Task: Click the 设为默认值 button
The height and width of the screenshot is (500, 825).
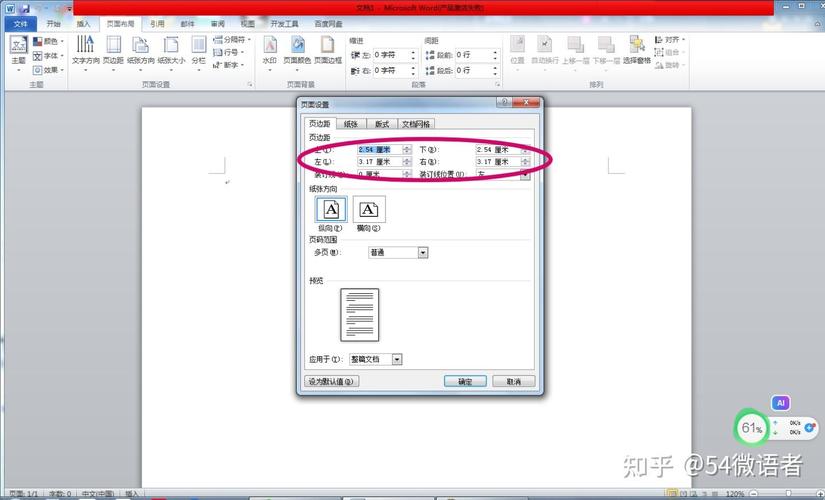Action: point(331,381)
